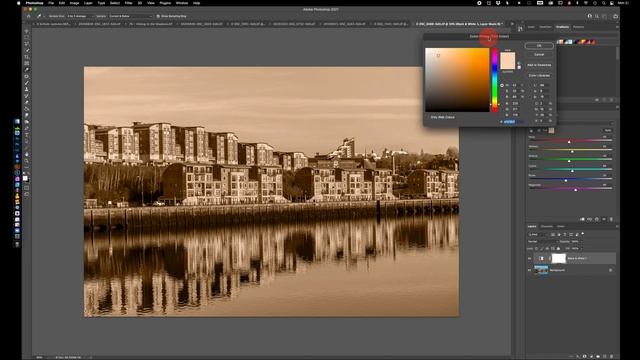Select the Crop tool

27,57
